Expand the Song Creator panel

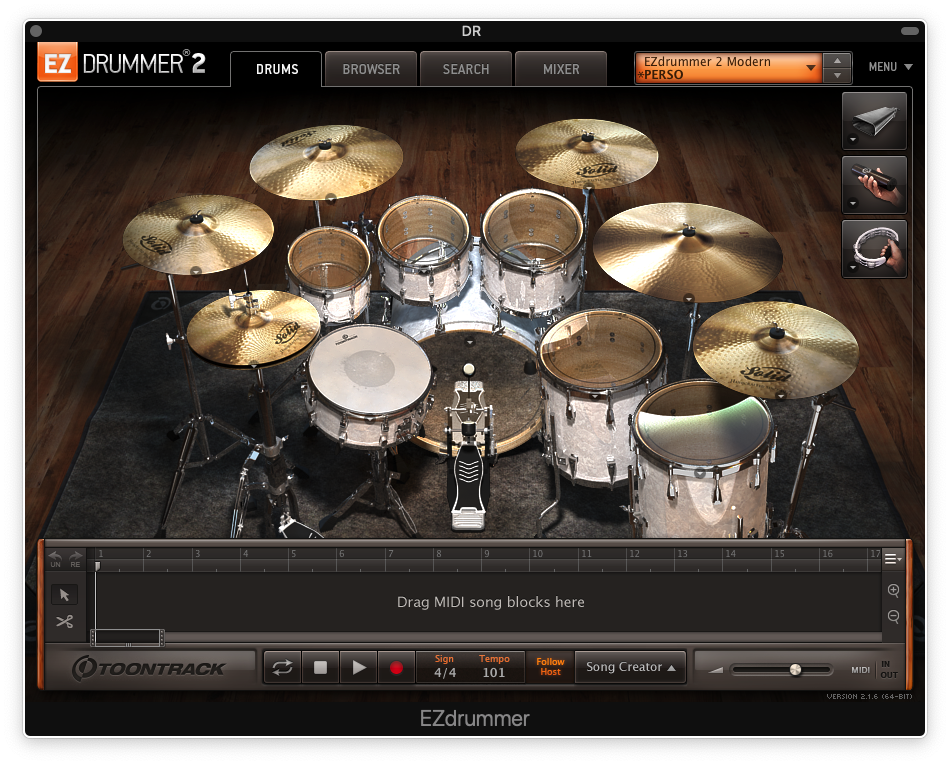[630, 667]
